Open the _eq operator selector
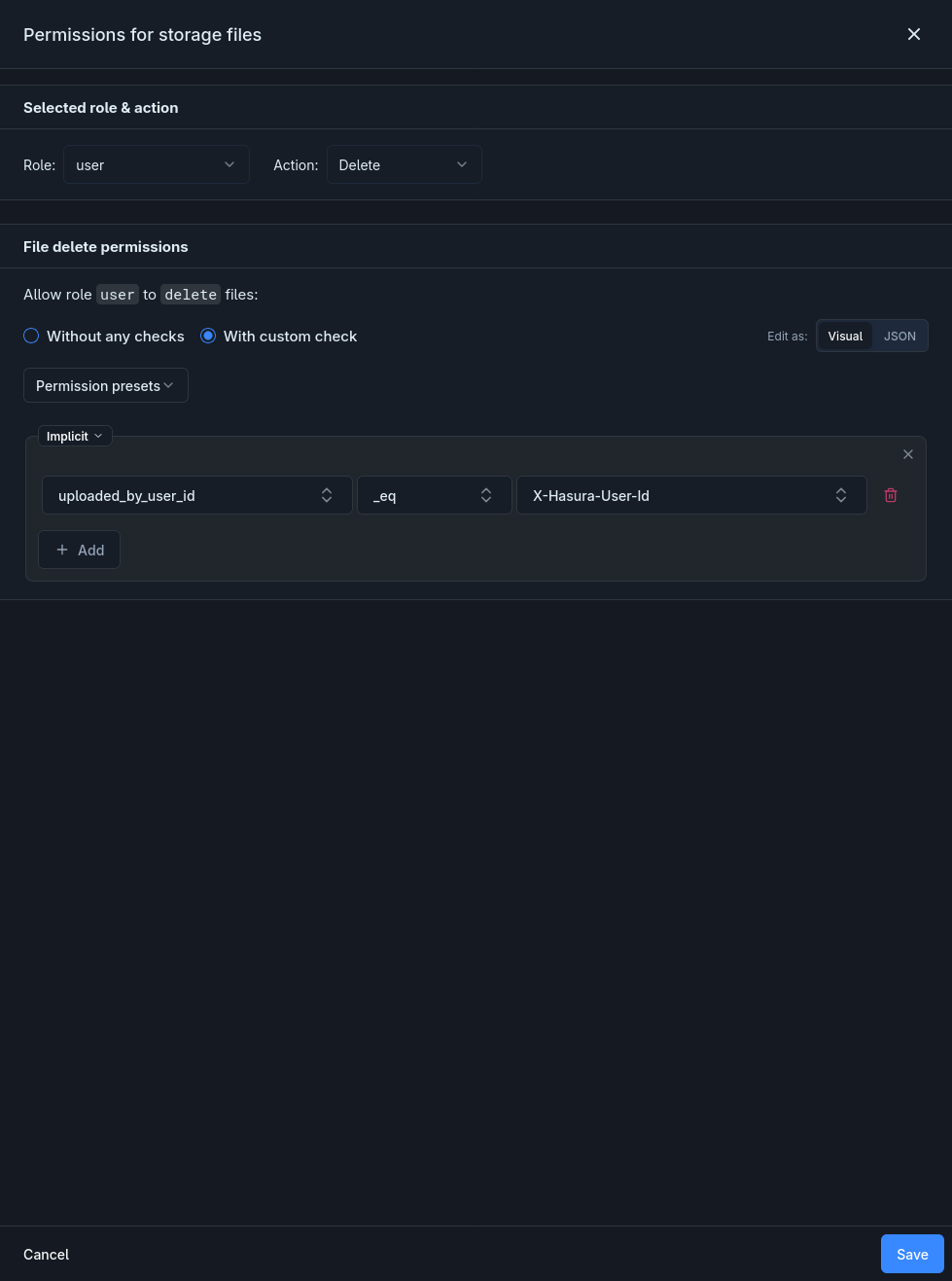 pyautogui.click(x=435, y=495)
